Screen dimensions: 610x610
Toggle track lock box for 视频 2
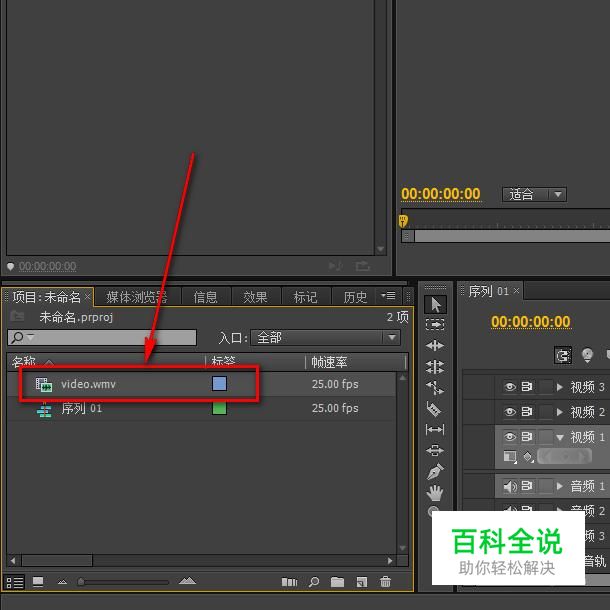tap(546, 412)
